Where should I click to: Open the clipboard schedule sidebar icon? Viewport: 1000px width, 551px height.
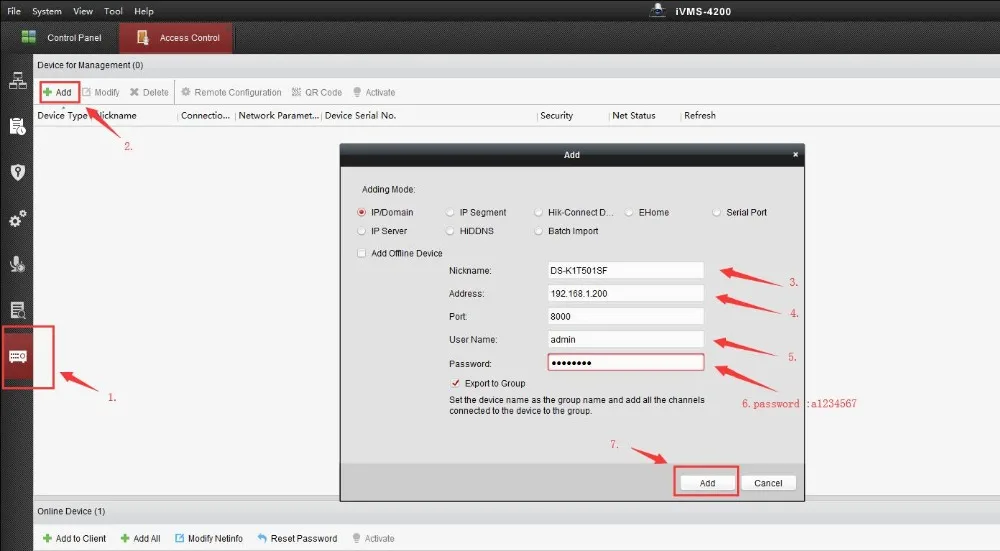[17, 126]
